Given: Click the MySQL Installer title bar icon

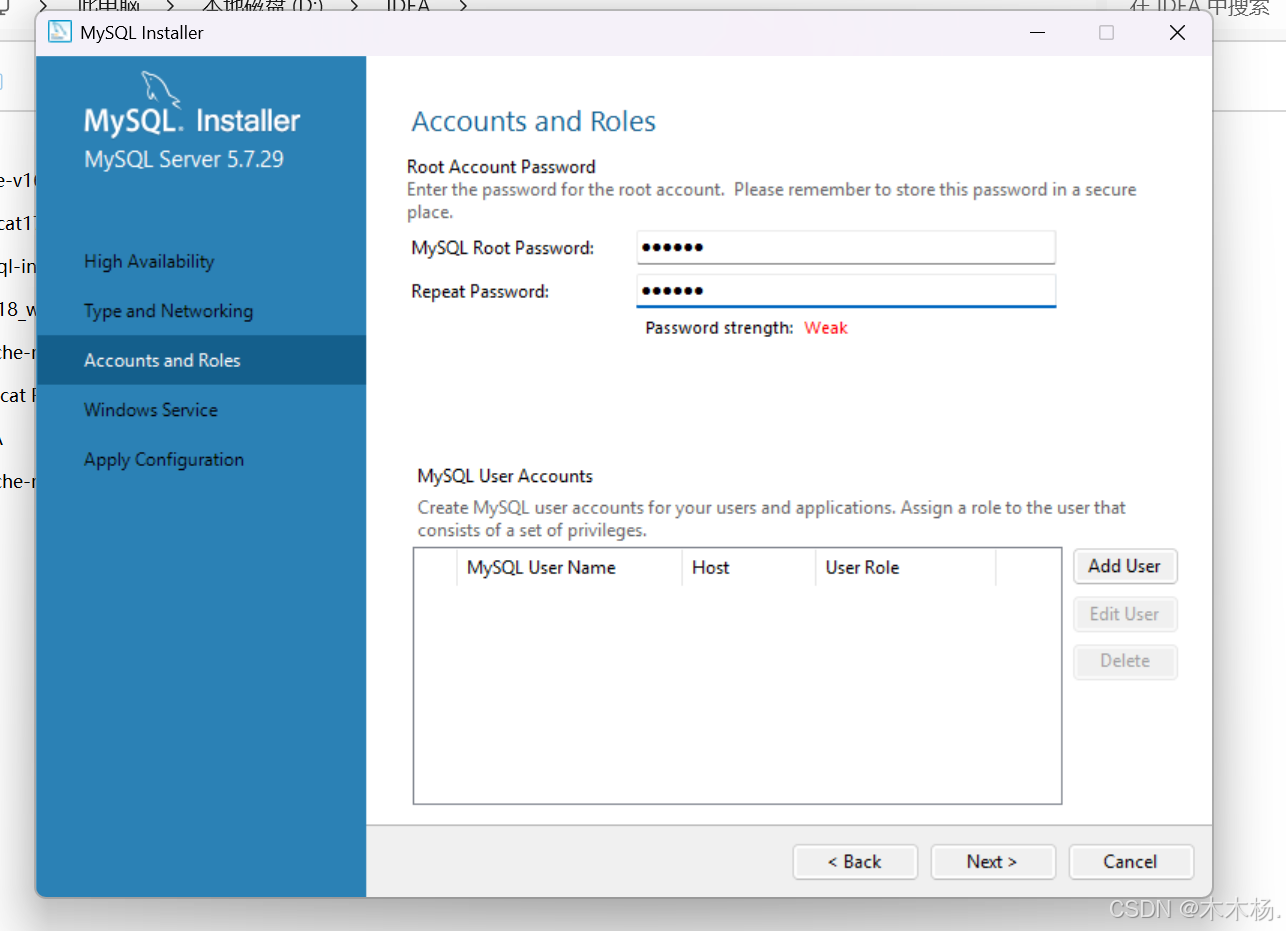Looking at the screenshot, I should click(x=60, y=32).
